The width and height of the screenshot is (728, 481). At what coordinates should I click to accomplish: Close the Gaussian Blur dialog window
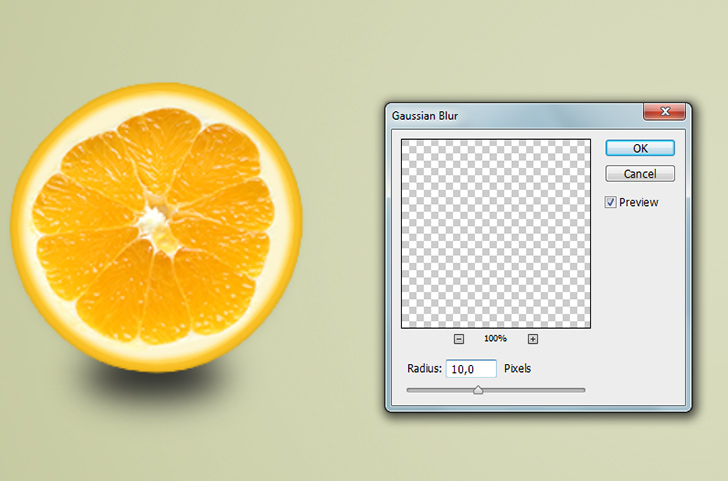click(x=664, y=111)
